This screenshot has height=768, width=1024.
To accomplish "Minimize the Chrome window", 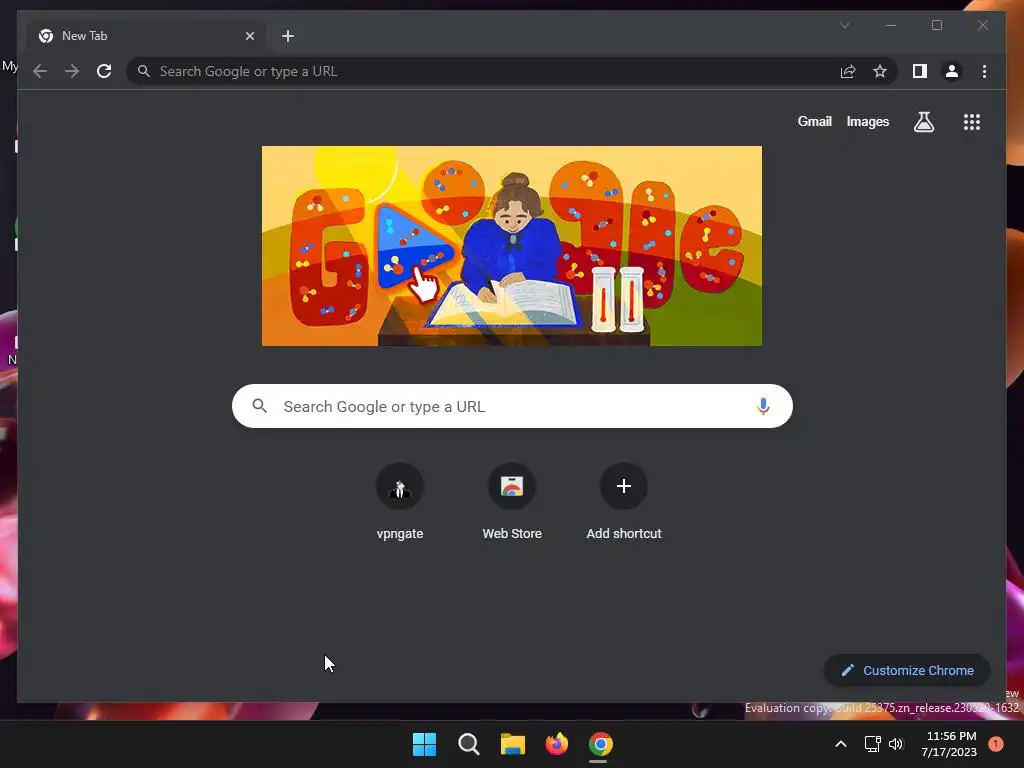I will 891,25.
